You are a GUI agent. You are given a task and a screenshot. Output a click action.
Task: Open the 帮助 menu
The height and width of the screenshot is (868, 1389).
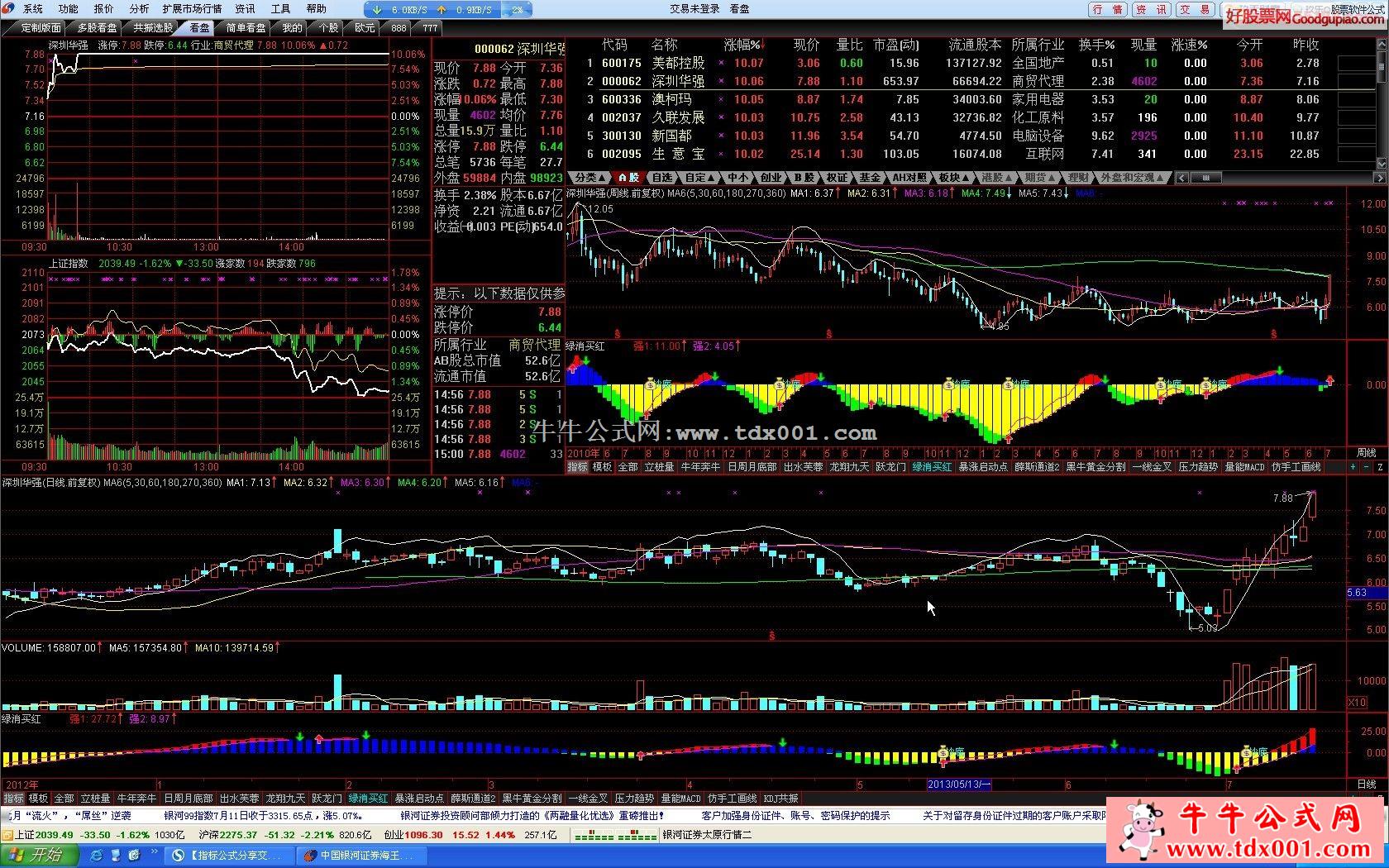click(317, 9)
